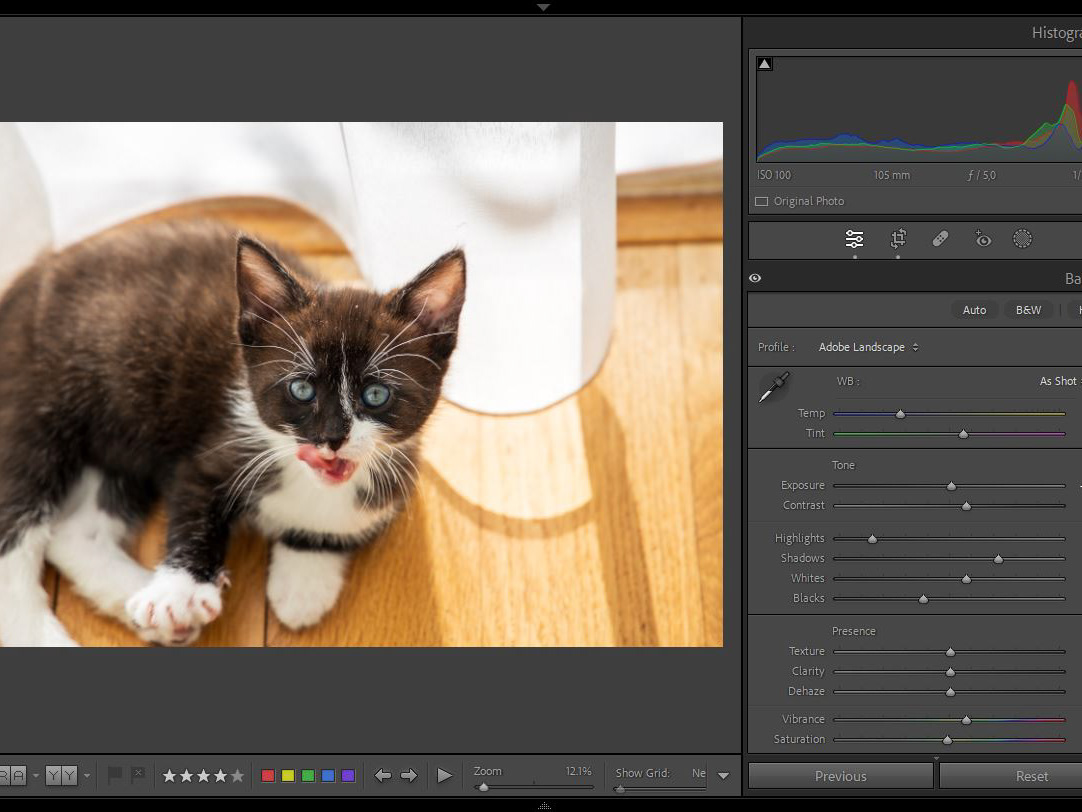Open the Masking circle tool
1082x812 pixels.
pos(1022,239)
